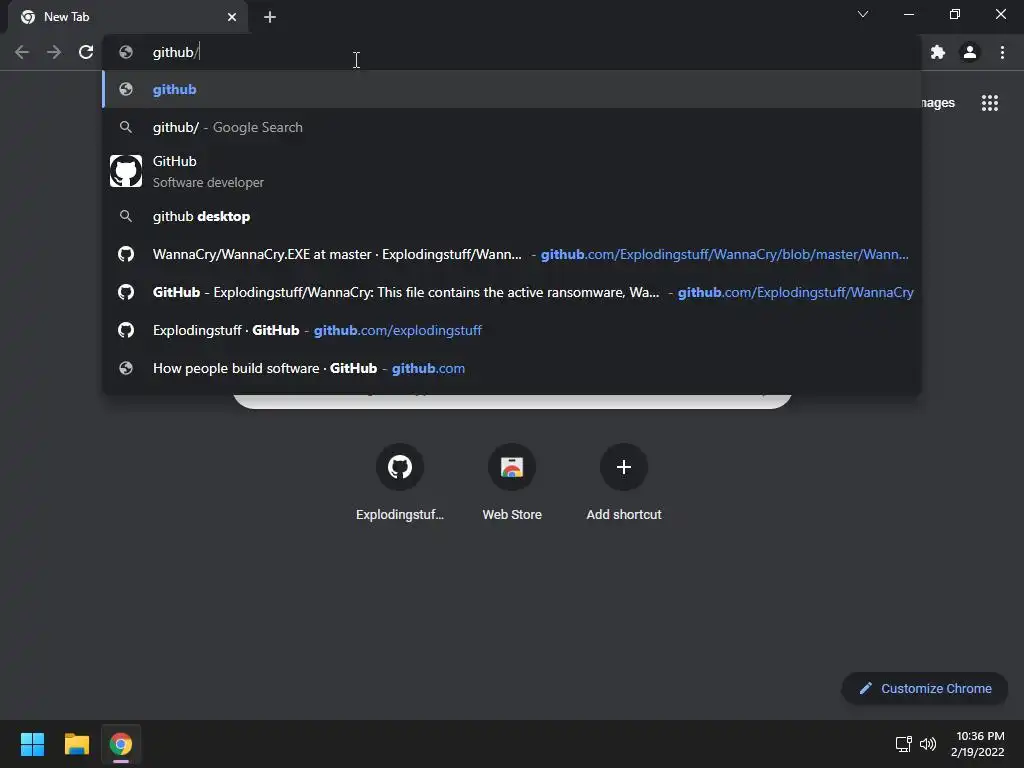Choose the github desktop search suggestion
Screen dimensions: 1024x768
pos(512,216)
